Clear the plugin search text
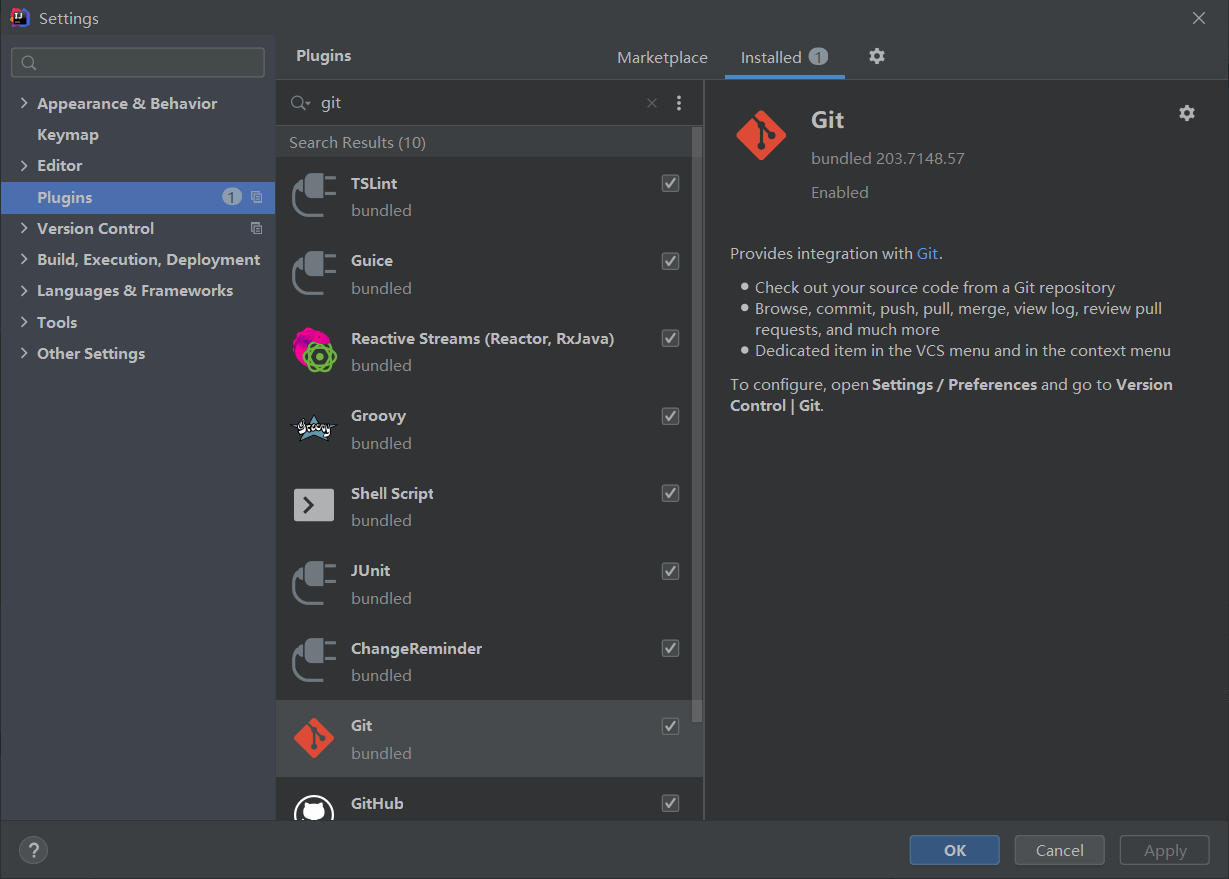 pos(652,103)
